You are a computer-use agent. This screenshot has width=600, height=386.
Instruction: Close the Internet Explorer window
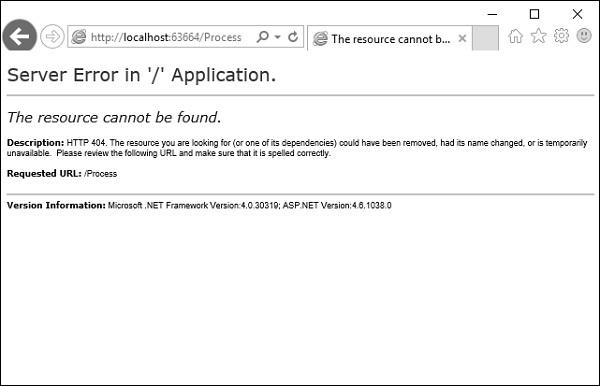tap(577, 14)
